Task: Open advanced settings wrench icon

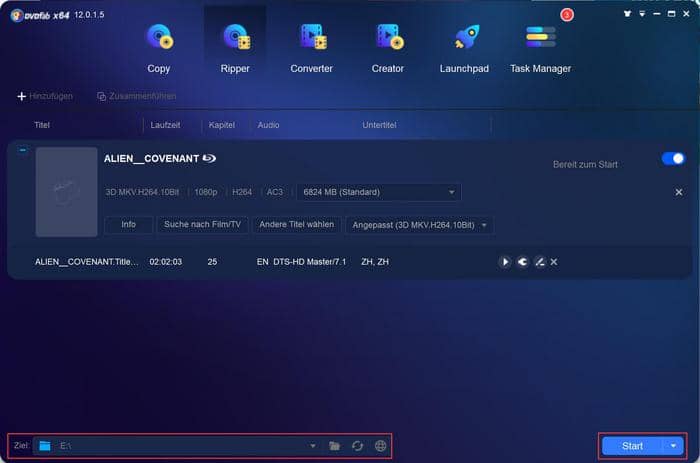Action: point(522,262)
